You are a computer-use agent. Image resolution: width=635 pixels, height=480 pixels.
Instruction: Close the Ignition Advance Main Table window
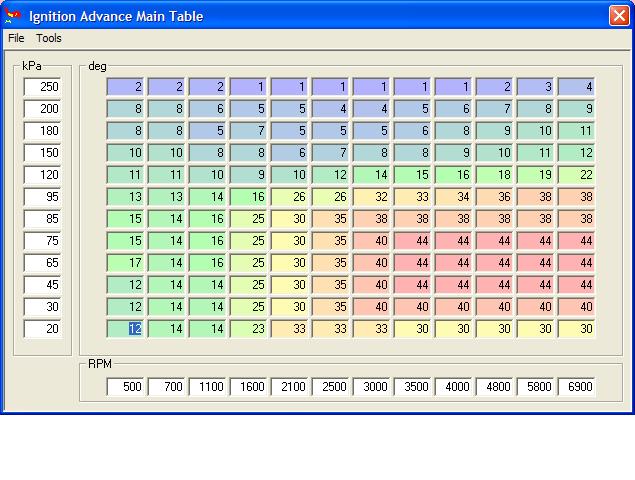[x=619, y=15]
